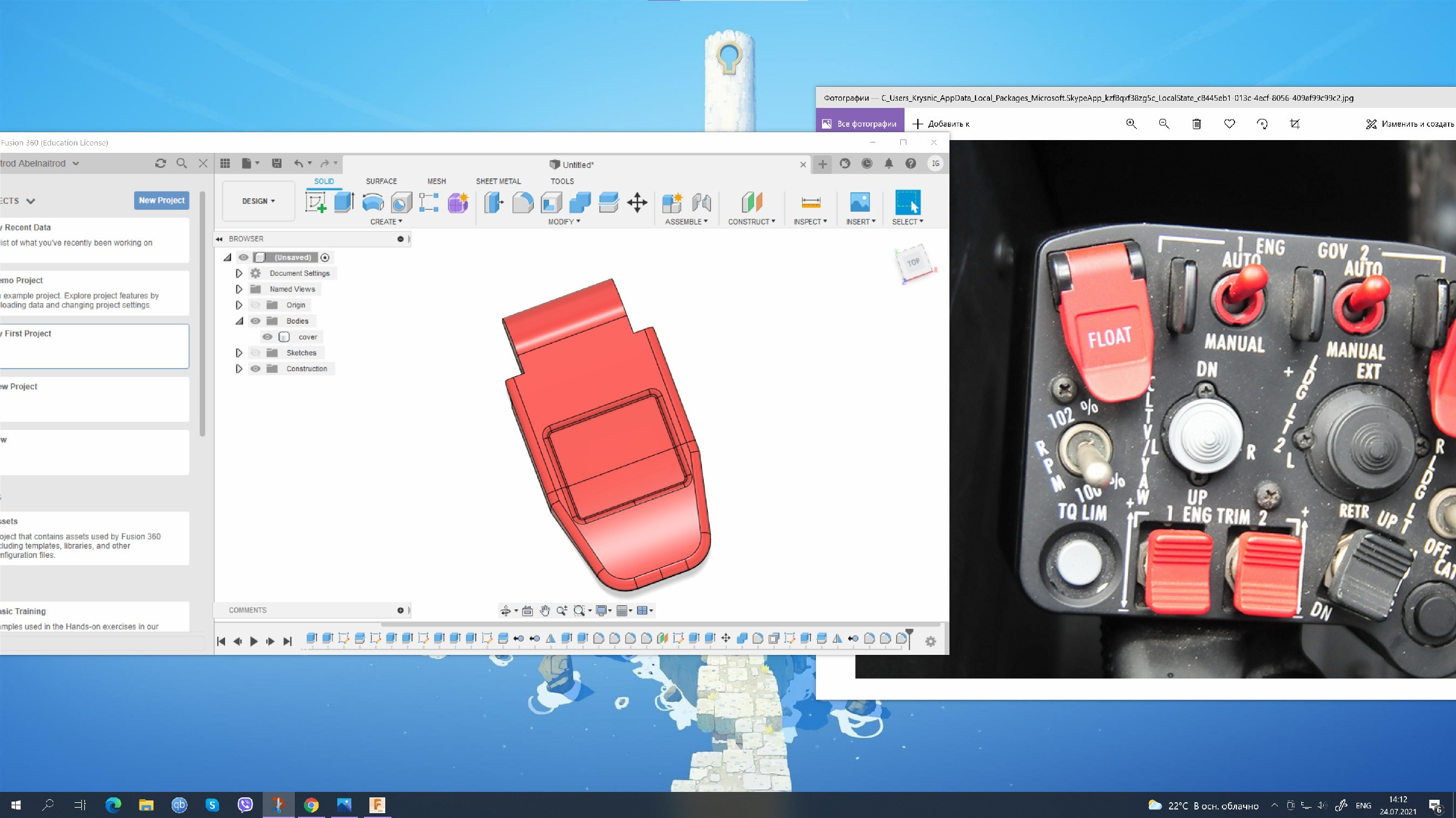
Task: Select the Insert image tool
Action: pyautogui.click(x=860, y=202)
